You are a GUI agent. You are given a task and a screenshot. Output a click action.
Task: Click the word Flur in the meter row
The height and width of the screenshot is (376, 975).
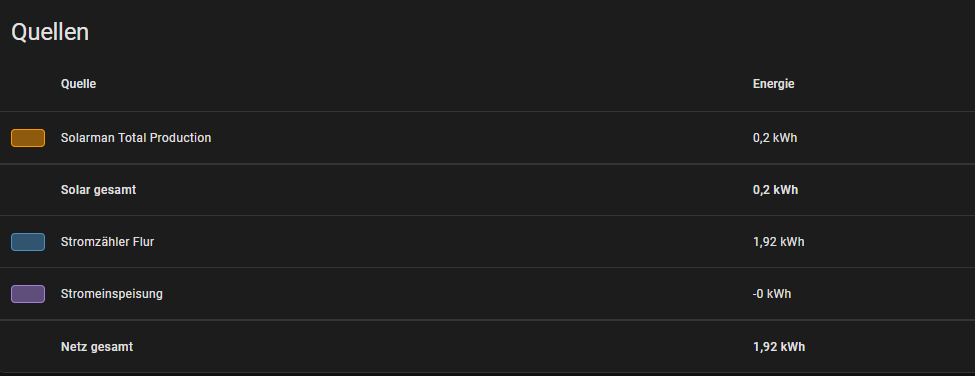coord(144,242)
